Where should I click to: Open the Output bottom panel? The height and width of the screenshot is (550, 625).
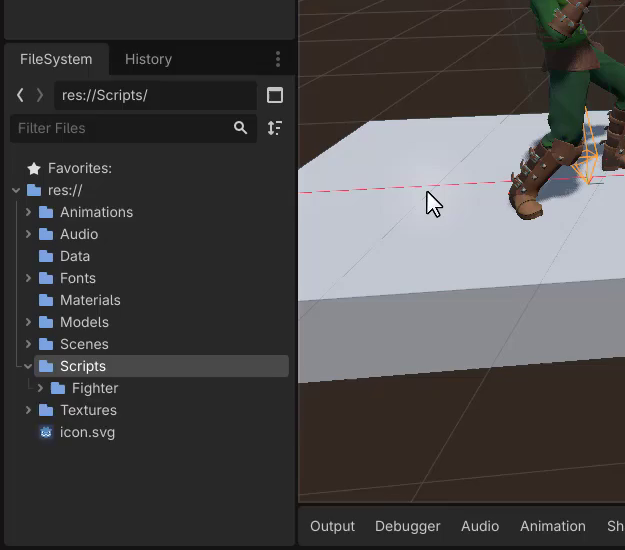click(332, 526)
